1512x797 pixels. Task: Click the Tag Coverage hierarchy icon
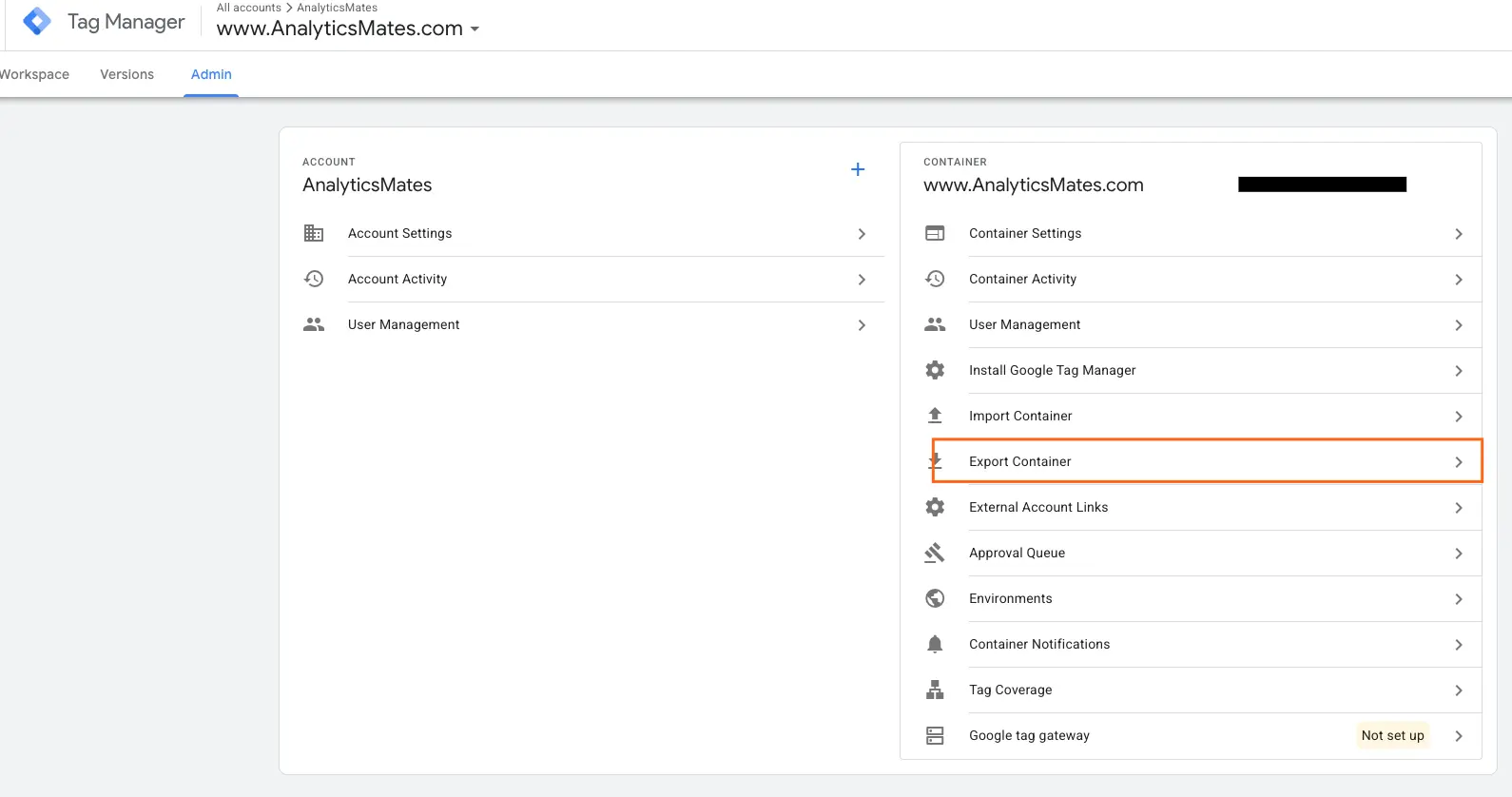(x=935, y=690)
